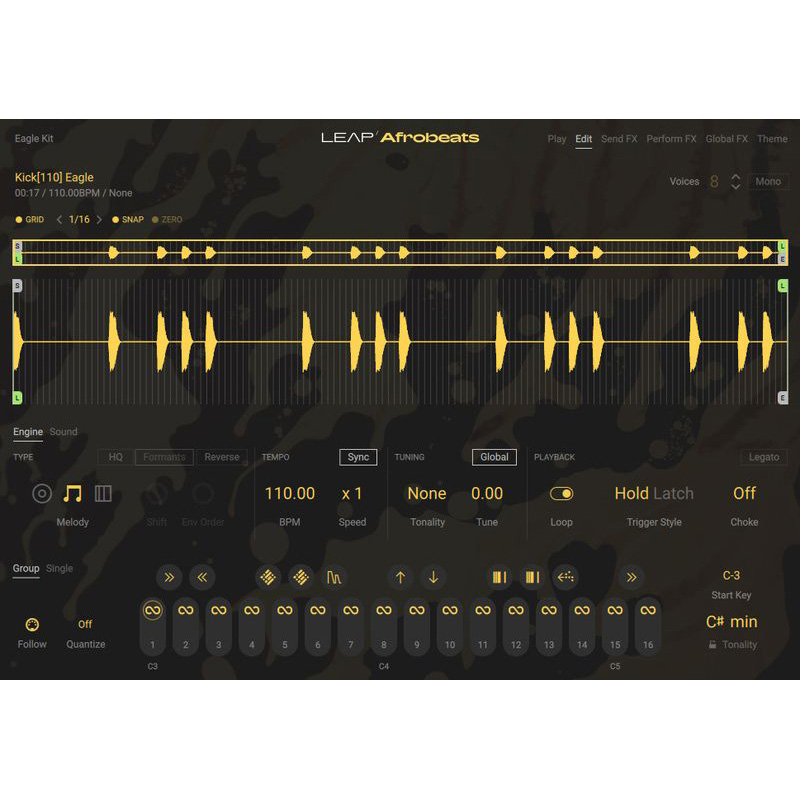The width and height of the screenshot is (800, 800).
Task: Toggle Mono voice mode
Action: (768, 182)
